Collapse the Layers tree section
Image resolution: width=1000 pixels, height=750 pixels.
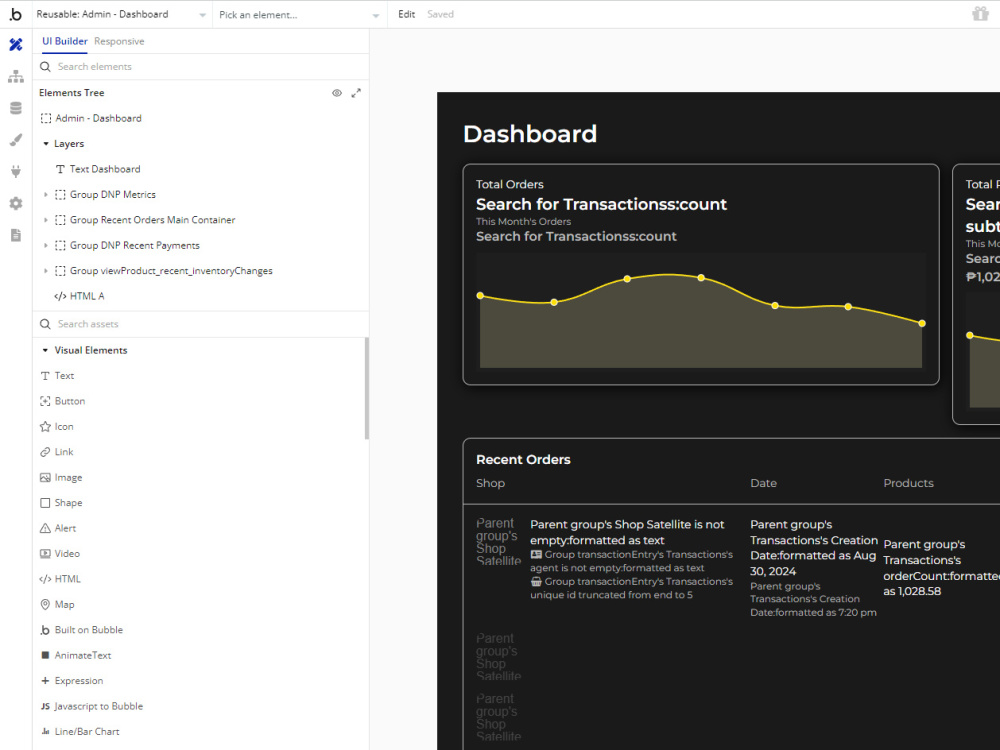click(46, 144)
